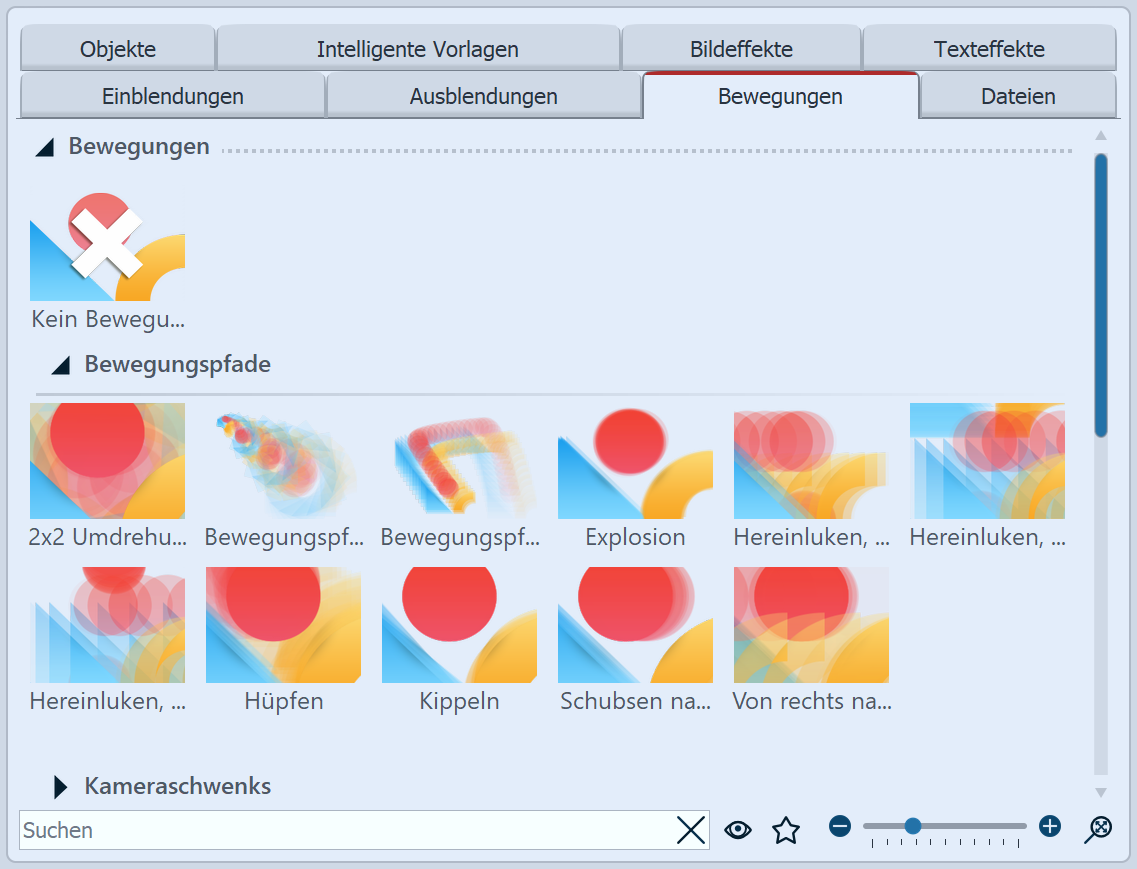Viewport: 1137px width, 869px height.
Task: Choose the Kippeln motion path
Action: coord(459,624)
